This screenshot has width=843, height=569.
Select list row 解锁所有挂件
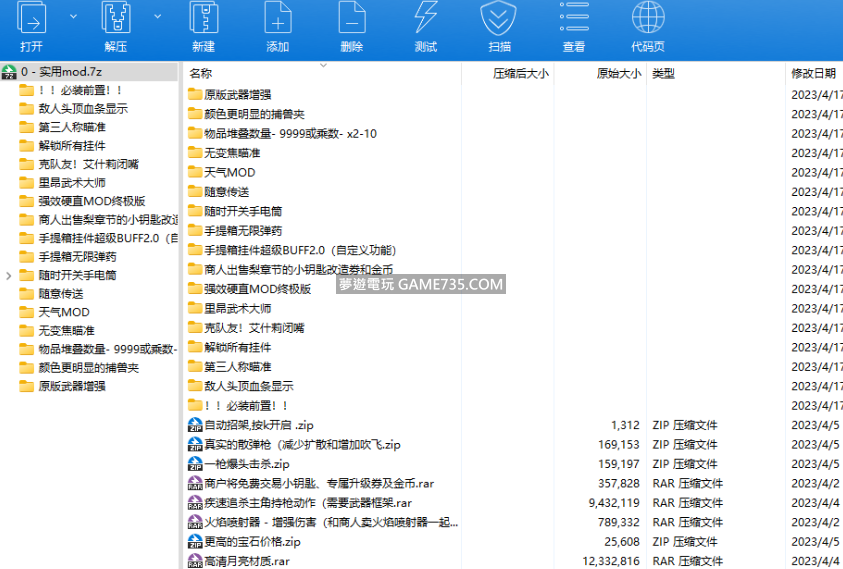(513, 347)
